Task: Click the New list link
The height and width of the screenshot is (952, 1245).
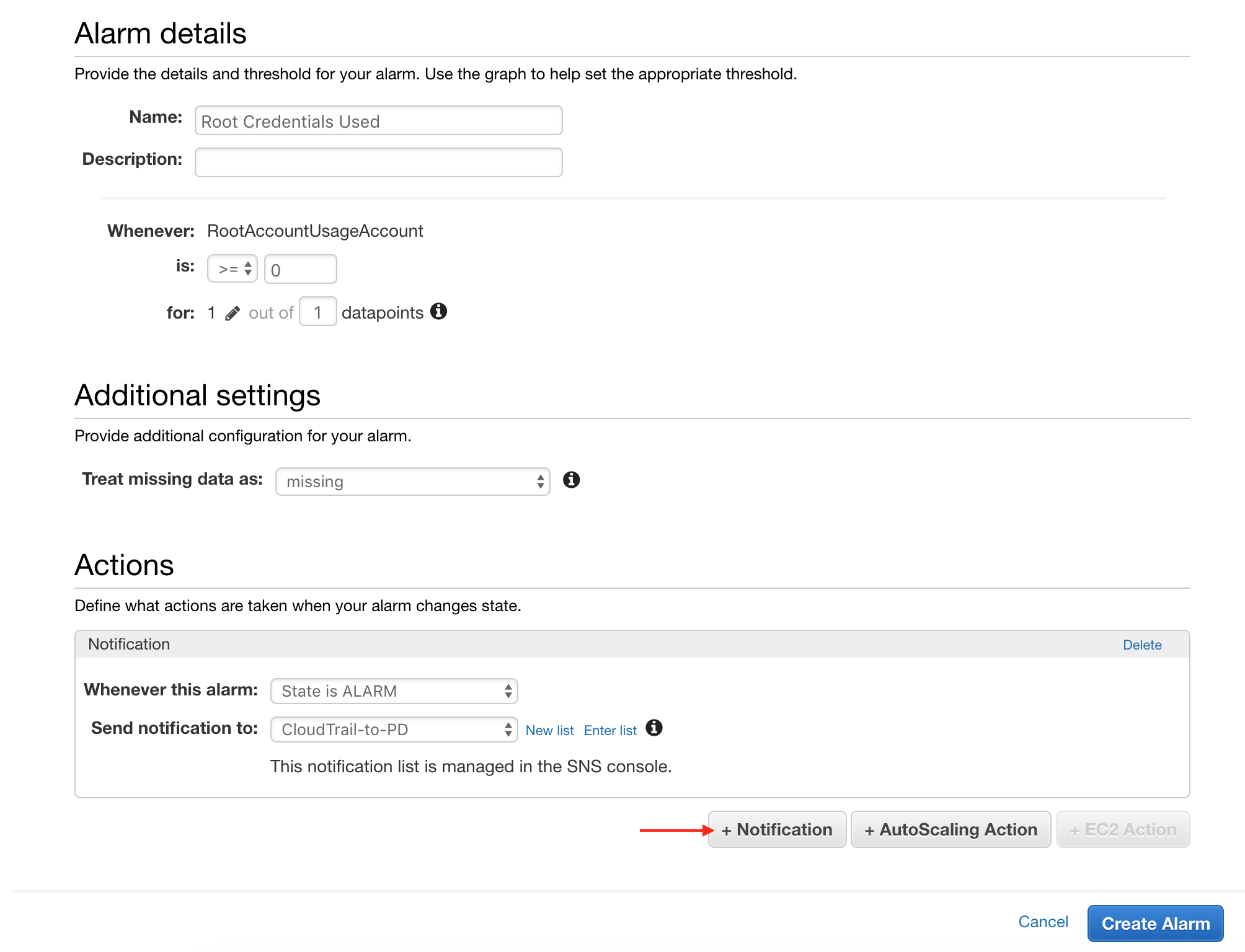Action: (549, 731)
